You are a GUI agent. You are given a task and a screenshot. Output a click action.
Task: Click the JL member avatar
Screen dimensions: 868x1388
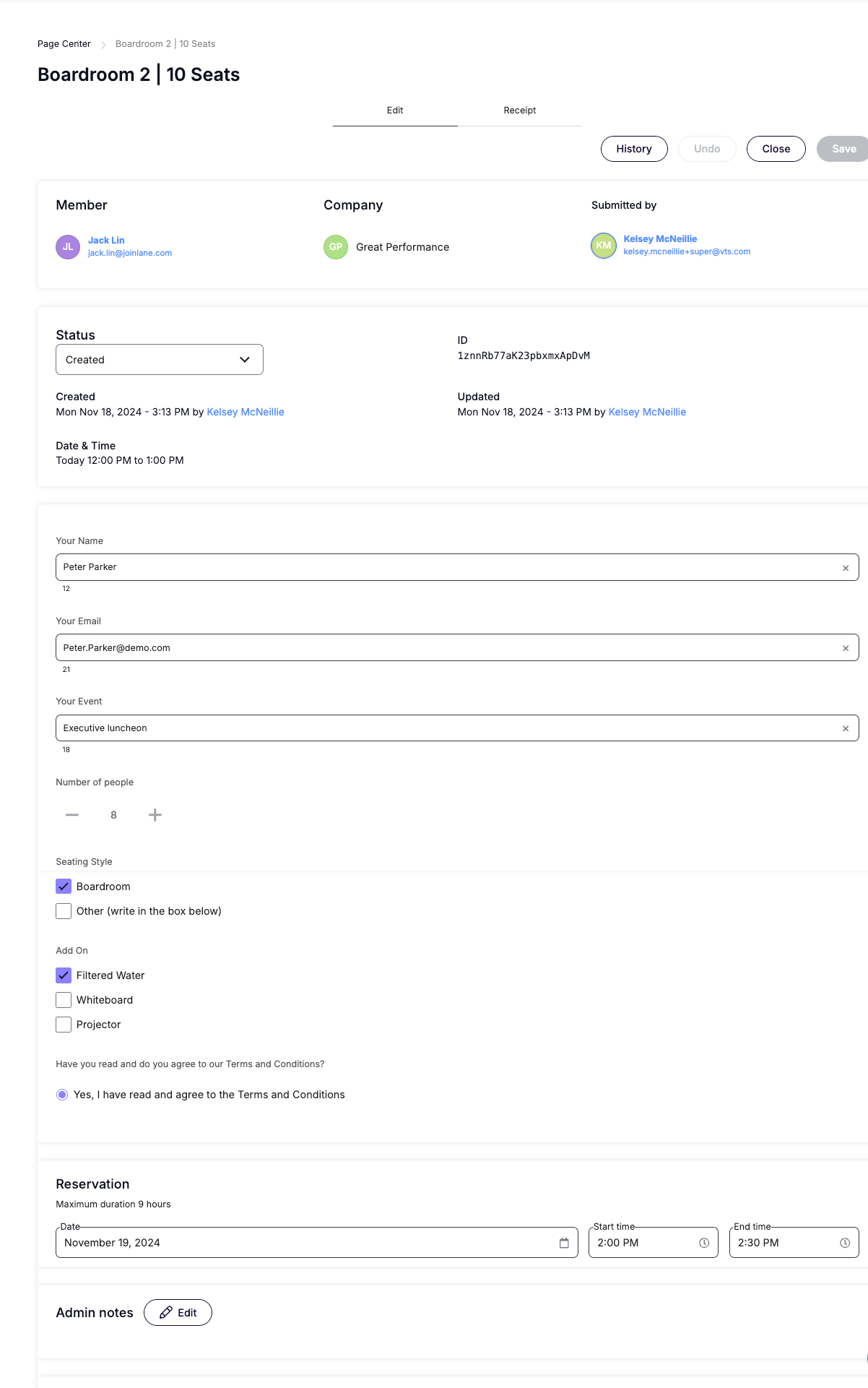68,246
